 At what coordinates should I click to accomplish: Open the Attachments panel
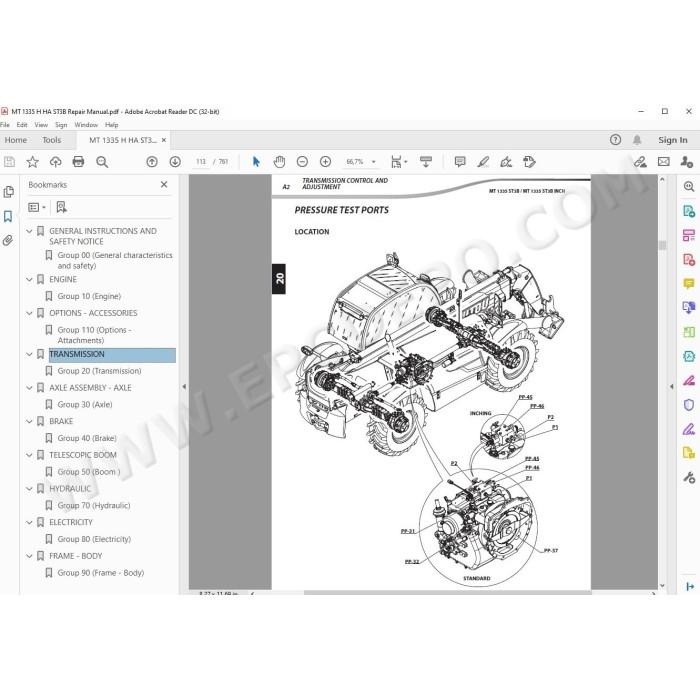coord(8,241)
